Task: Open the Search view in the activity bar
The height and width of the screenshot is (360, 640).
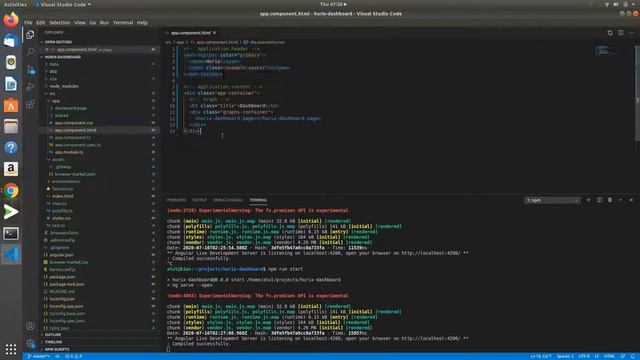Action: pos(30,52)
